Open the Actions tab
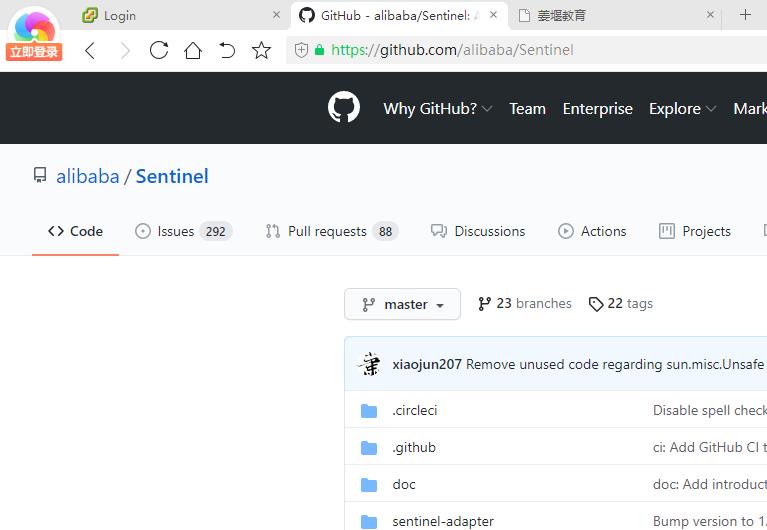The height and width of the screenshot is (530, 767). (x=592, y=231)
